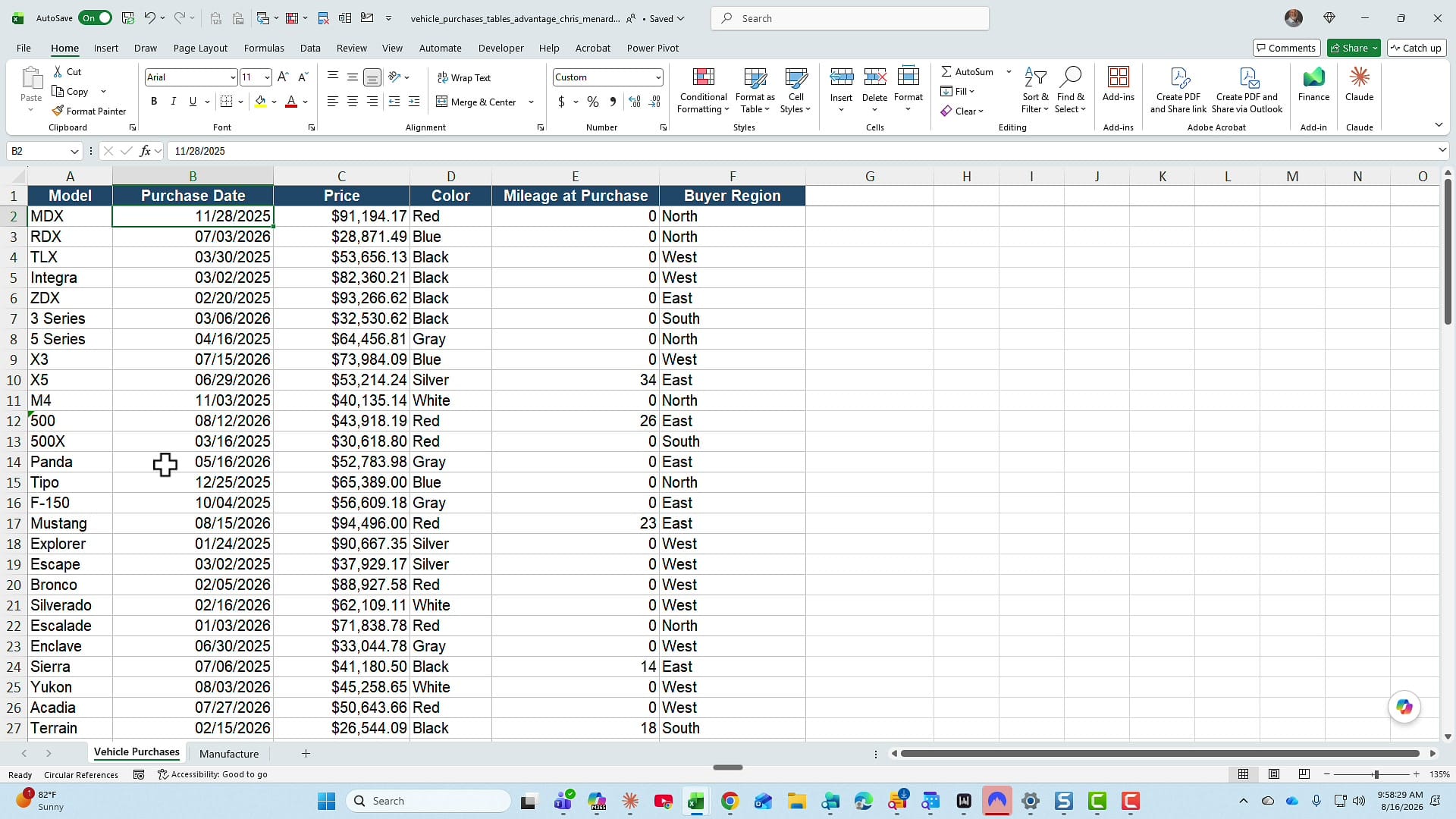Apply yellow fill color

pos(261,102)
